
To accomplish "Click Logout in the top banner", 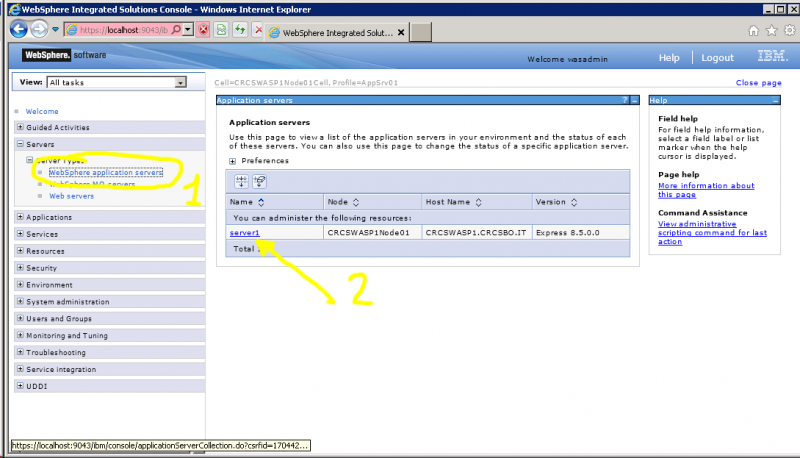I will click(x=717, y=58).
